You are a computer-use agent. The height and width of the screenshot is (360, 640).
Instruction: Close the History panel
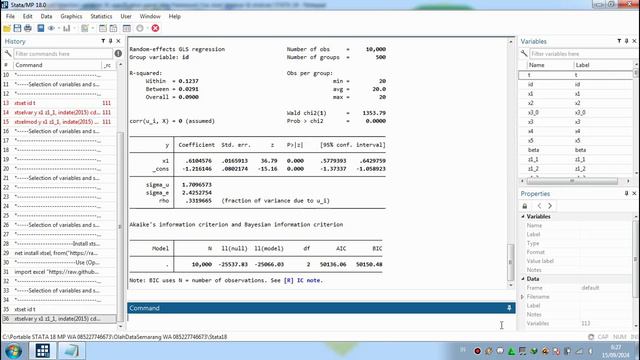(x=118, y=41)
